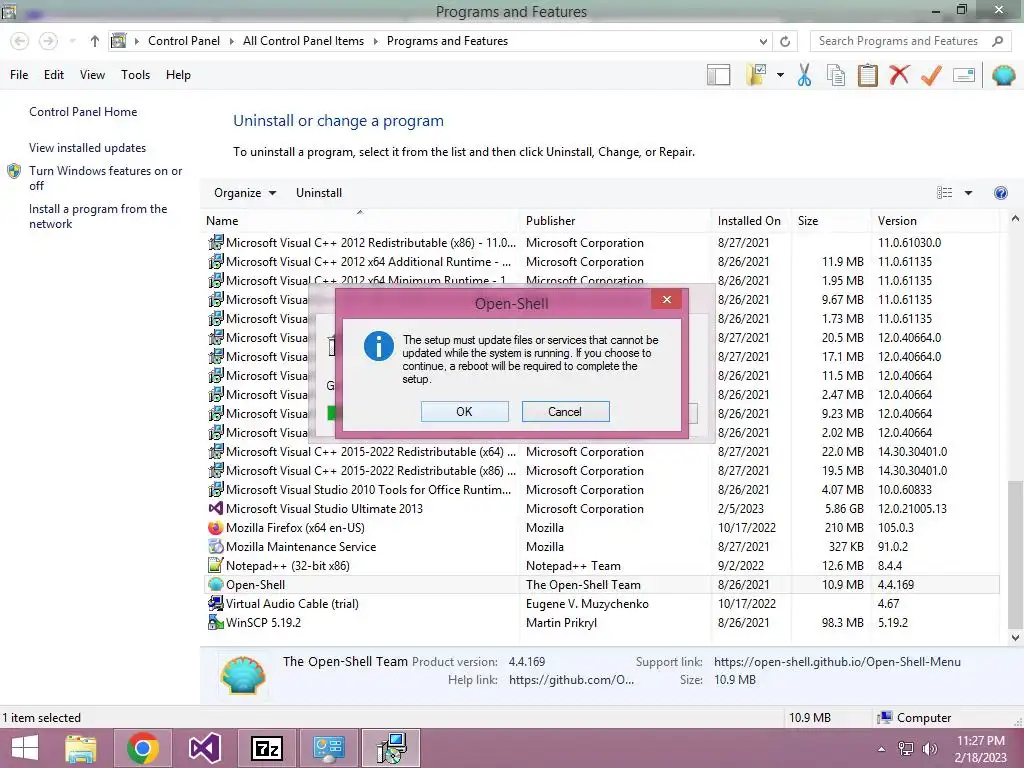Click the All Control Panel Items breadcrumb

click(x=303, y=41)
